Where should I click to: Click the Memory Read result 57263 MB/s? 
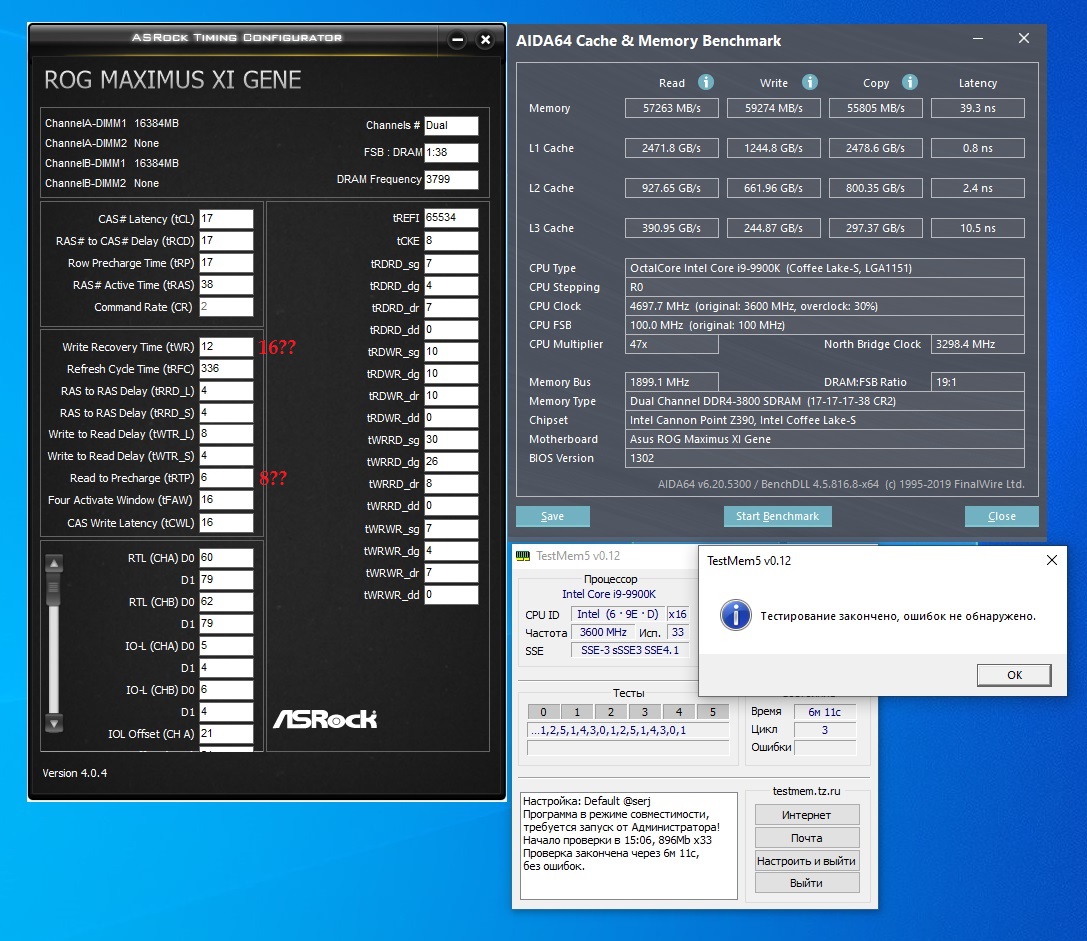pyautogui.click(x=671, y=108)
